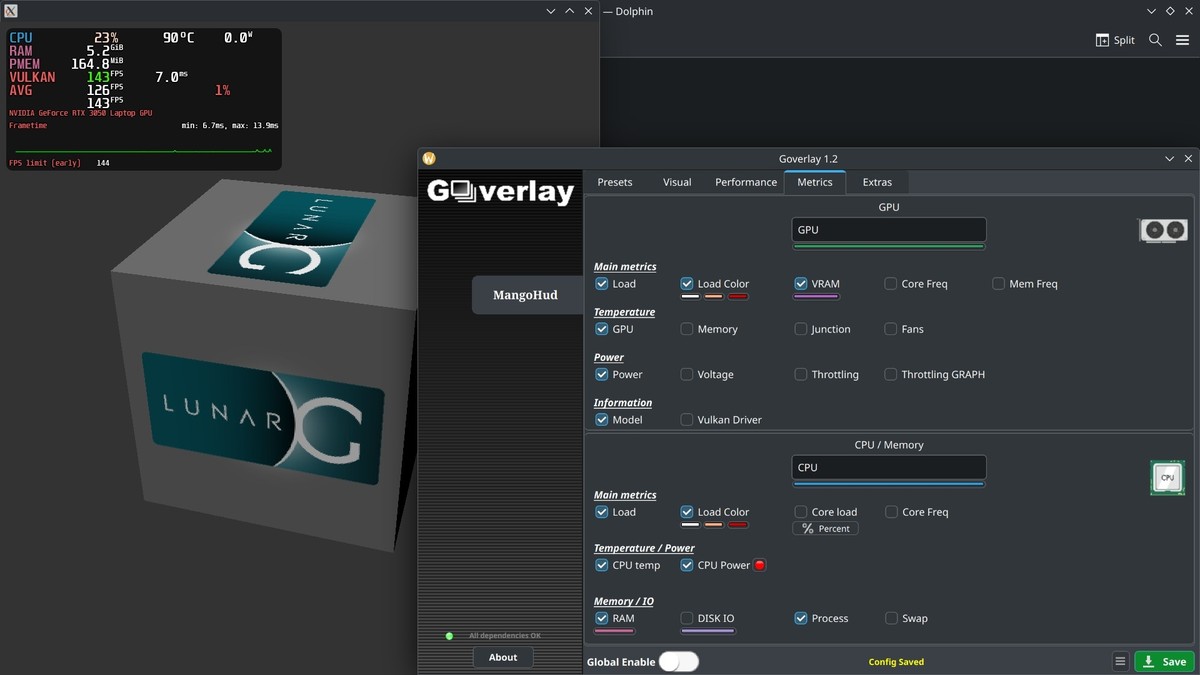Collapse the Goverlay window using title bar chevron
The width and height of the screenshot is (1200, 675).
1170,159
